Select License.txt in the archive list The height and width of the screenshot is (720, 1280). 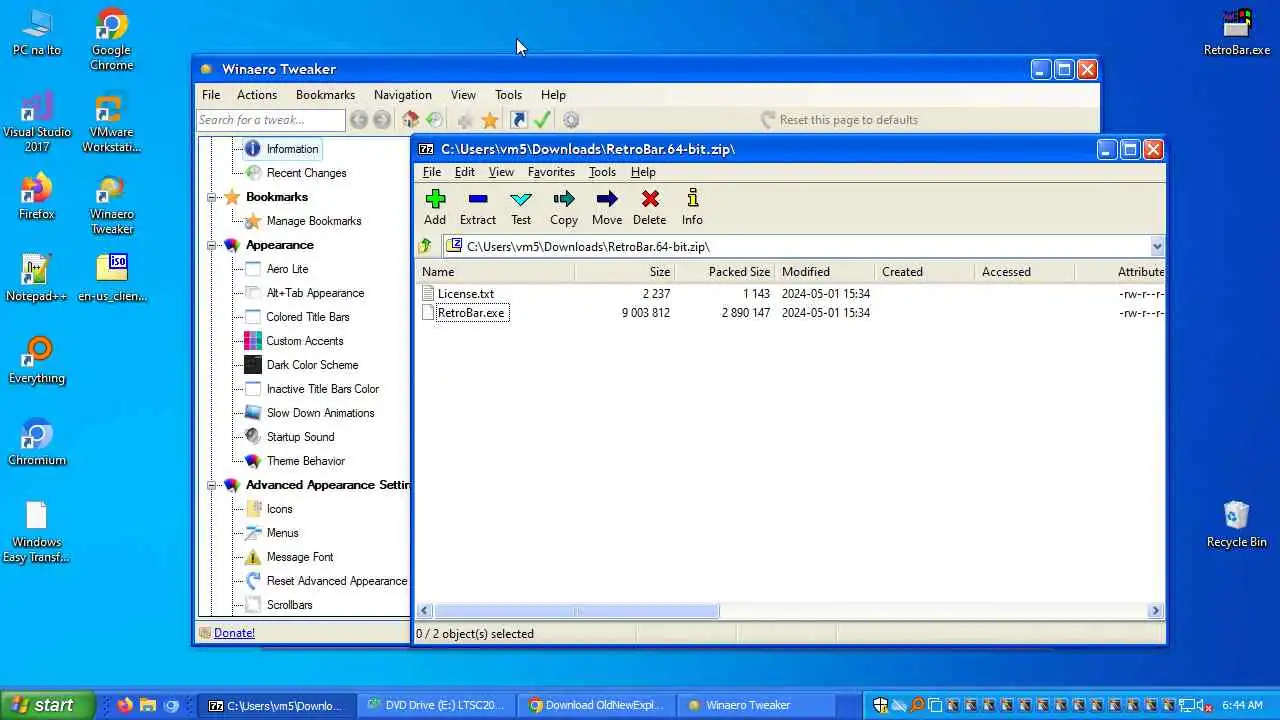coord(466,294)
